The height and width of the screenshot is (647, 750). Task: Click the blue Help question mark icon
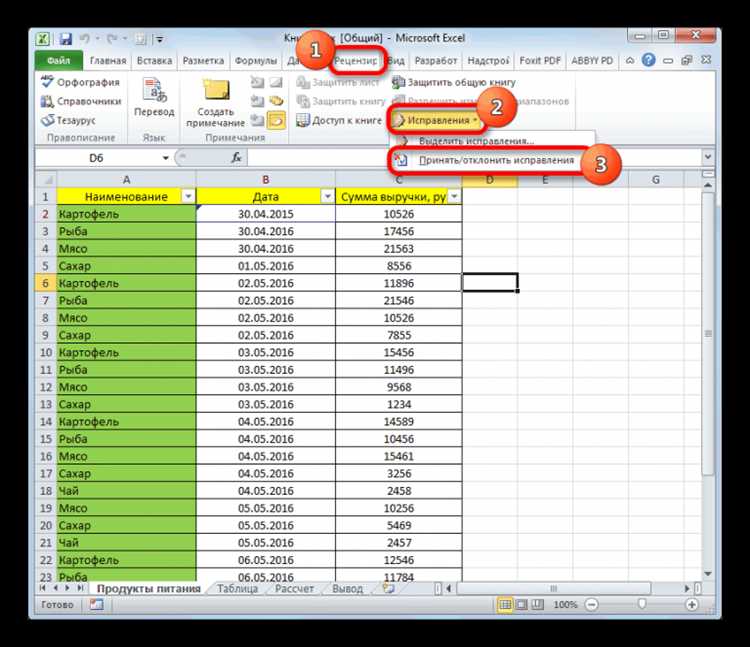648,60
